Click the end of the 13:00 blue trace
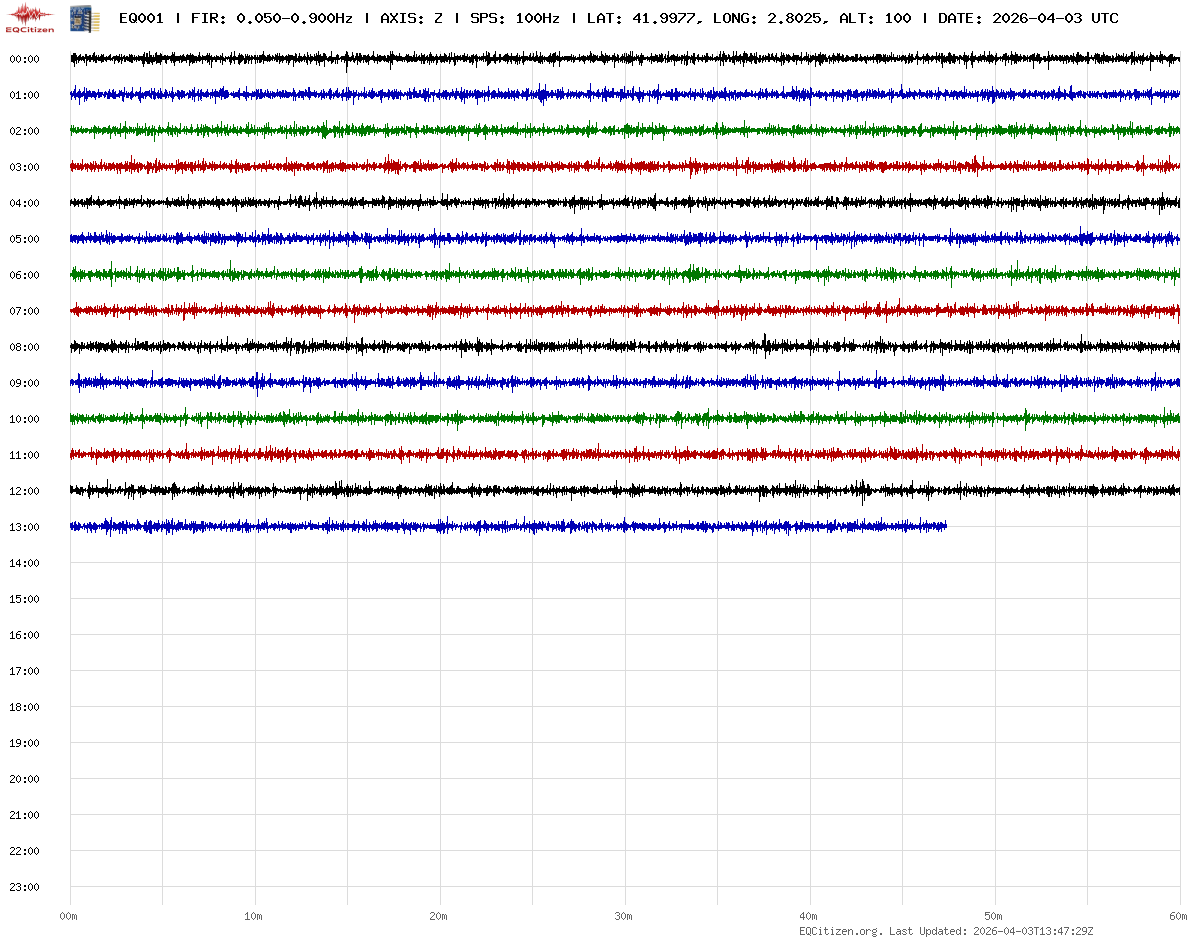Viewport: 1200px width, 940px height. (x=945, y=526)
